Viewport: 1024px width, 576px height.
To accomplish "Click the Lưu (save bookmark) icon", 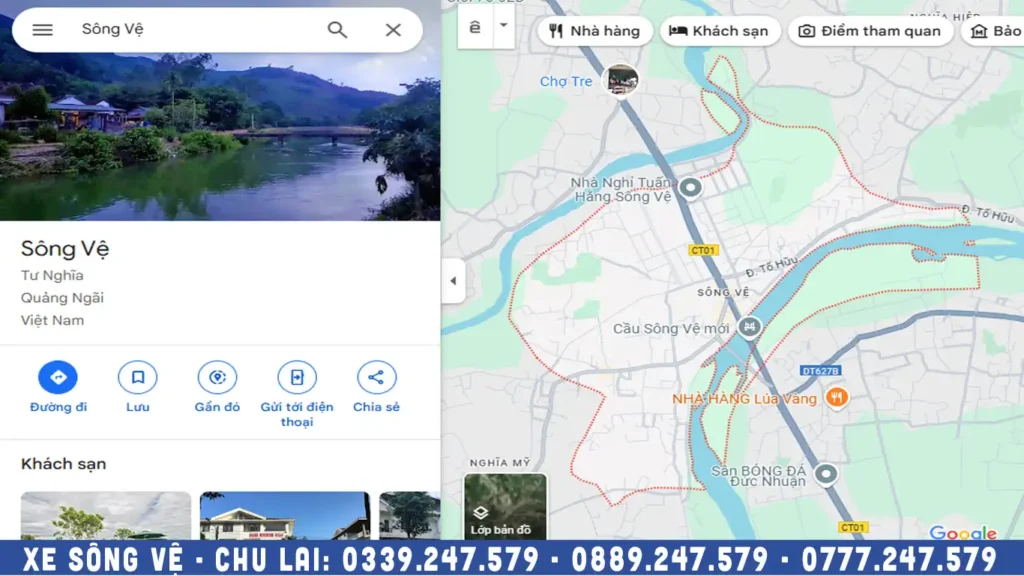I will [137, 377].
